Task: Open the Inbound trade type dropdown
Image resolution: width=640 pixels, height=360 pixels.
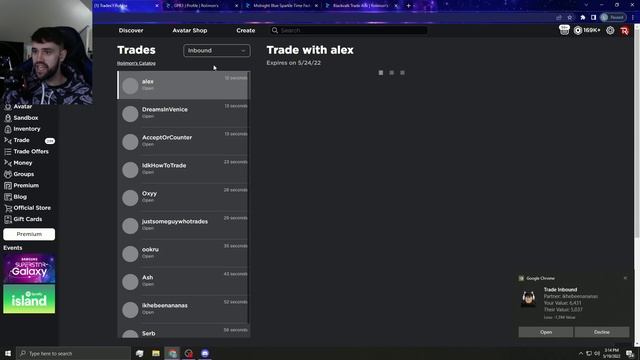Action: tap(217, 51)
